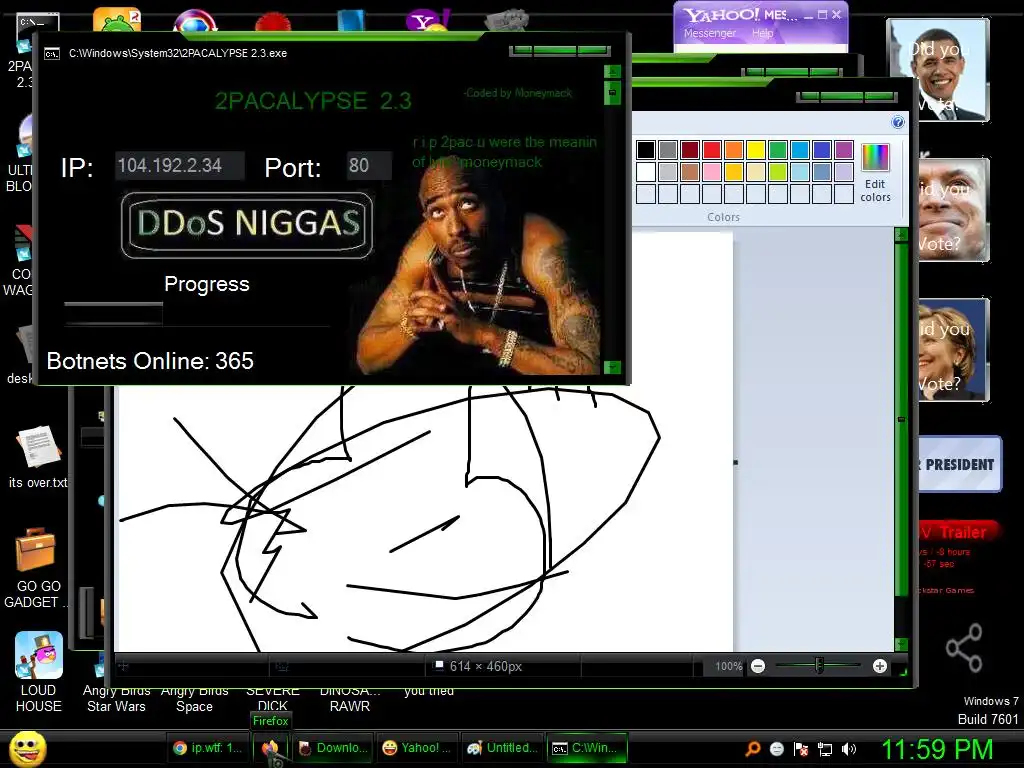This screenshot has height=768, width=1024.
Task: Select the red color swatch
Action: [712, 150]
